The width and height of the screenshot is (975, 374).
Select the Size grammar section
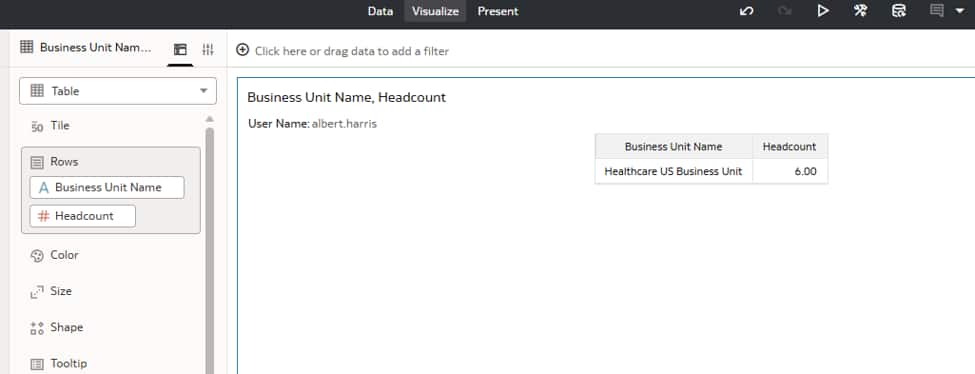(60, 291)
